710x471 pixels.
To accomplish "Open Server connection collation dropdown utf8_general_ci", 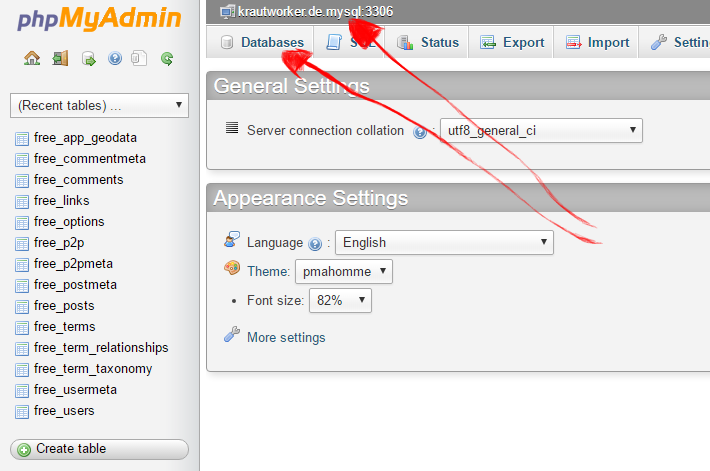I will pyautogui.click(x=541, y=130).
